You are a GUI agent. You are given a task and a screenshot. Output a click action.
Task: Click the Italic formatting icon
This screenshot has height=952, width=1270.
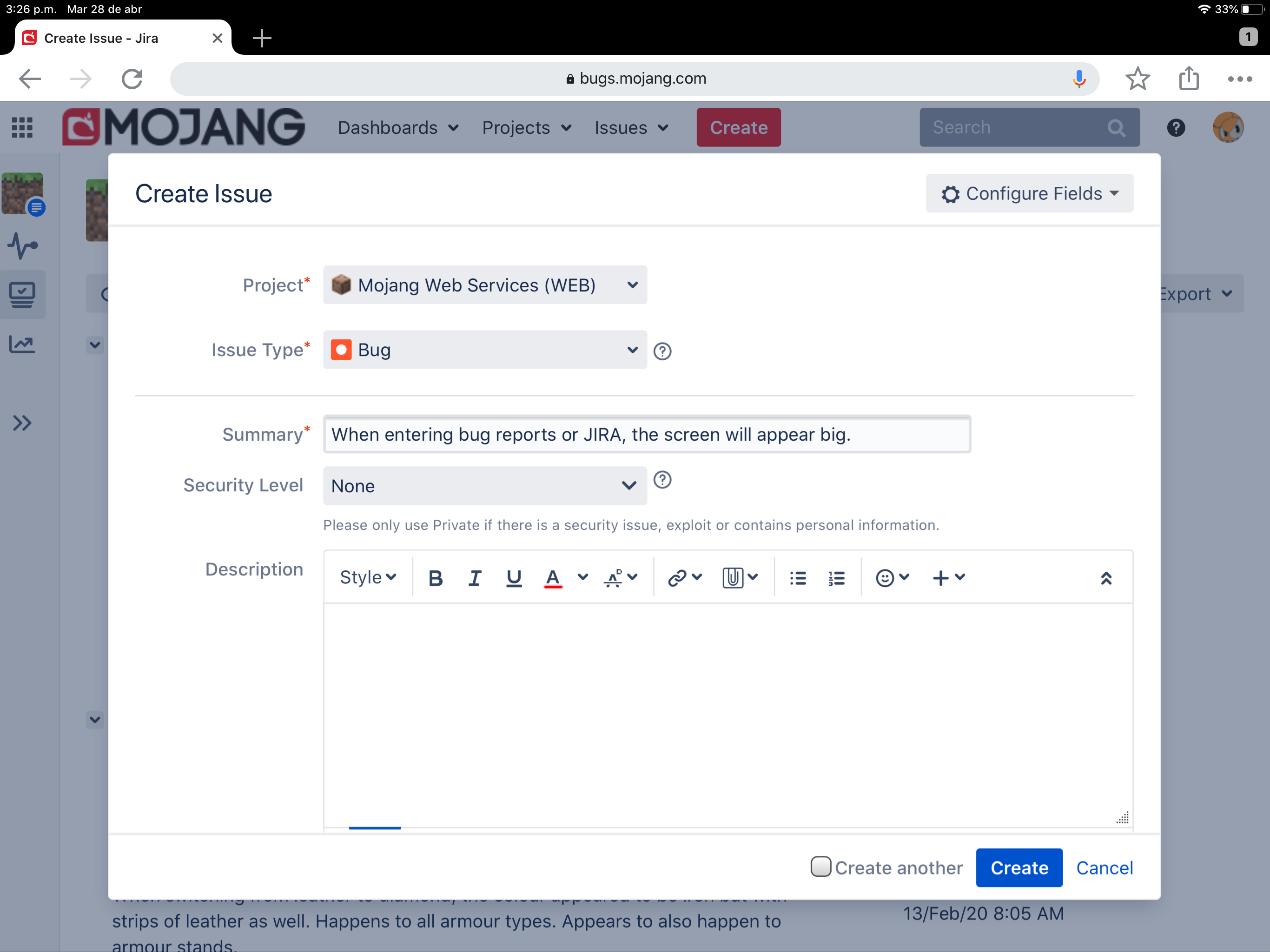(x=474, y=578)
